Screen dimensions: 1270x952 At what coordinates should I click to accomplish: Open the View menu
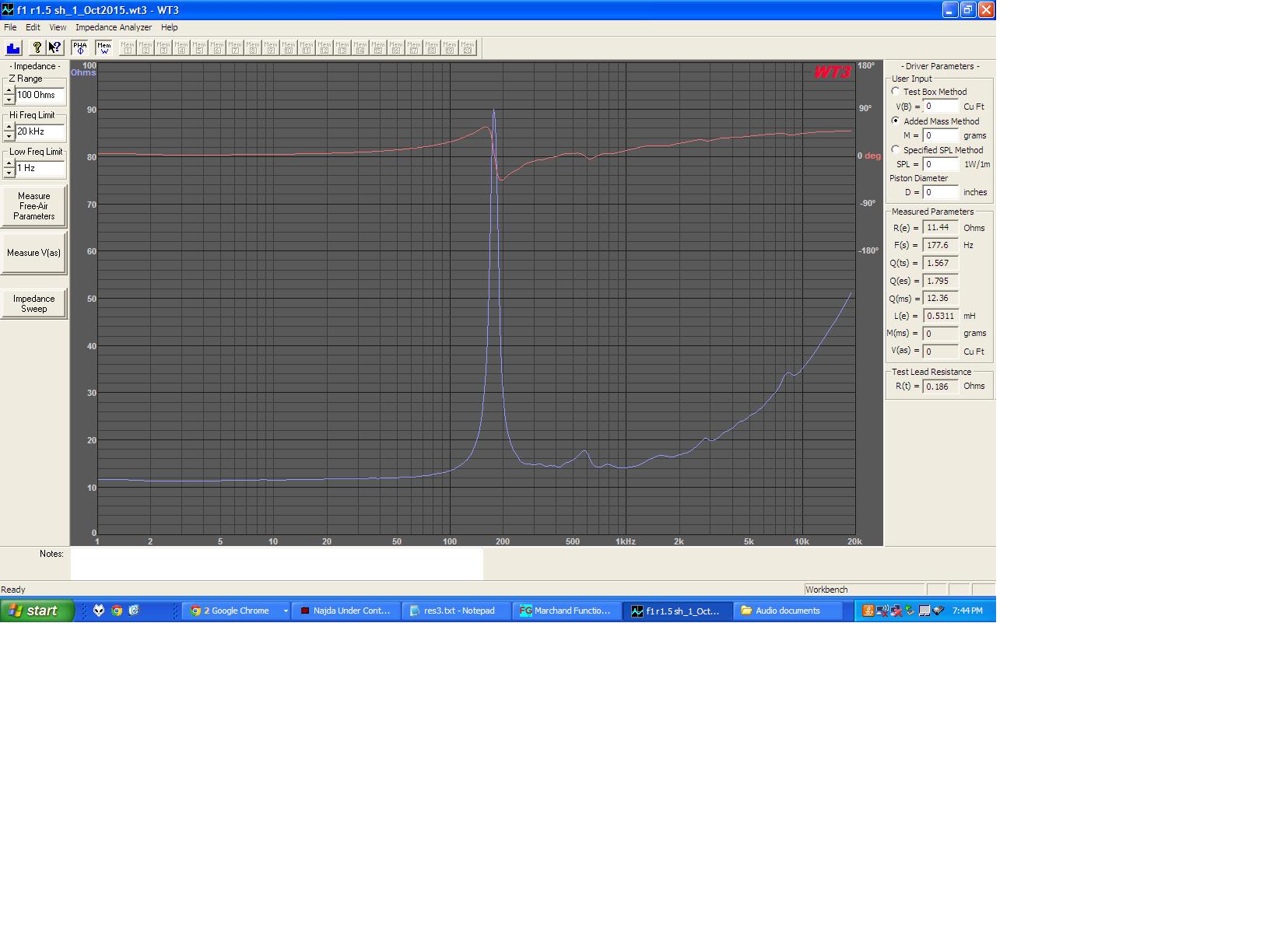(58, 27)
